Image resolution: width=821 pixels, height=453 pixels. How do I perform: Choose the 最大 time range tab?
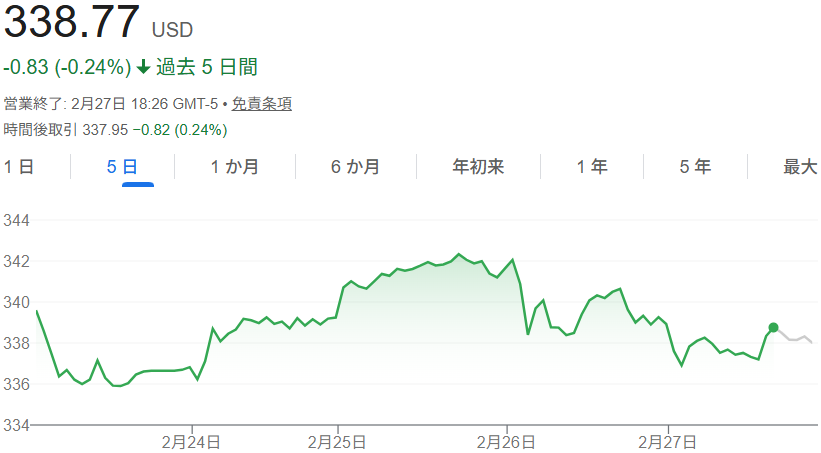pyautogui.click(x=800, y=167)
